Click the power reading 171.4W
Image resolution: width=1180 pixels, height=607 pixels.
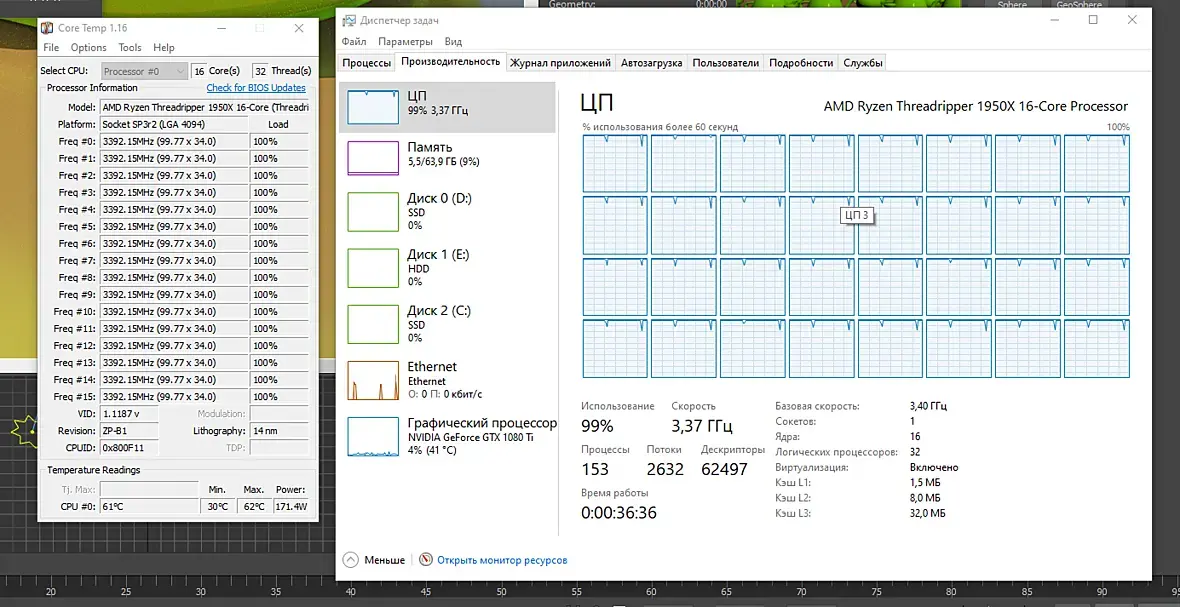coord(291,507)
